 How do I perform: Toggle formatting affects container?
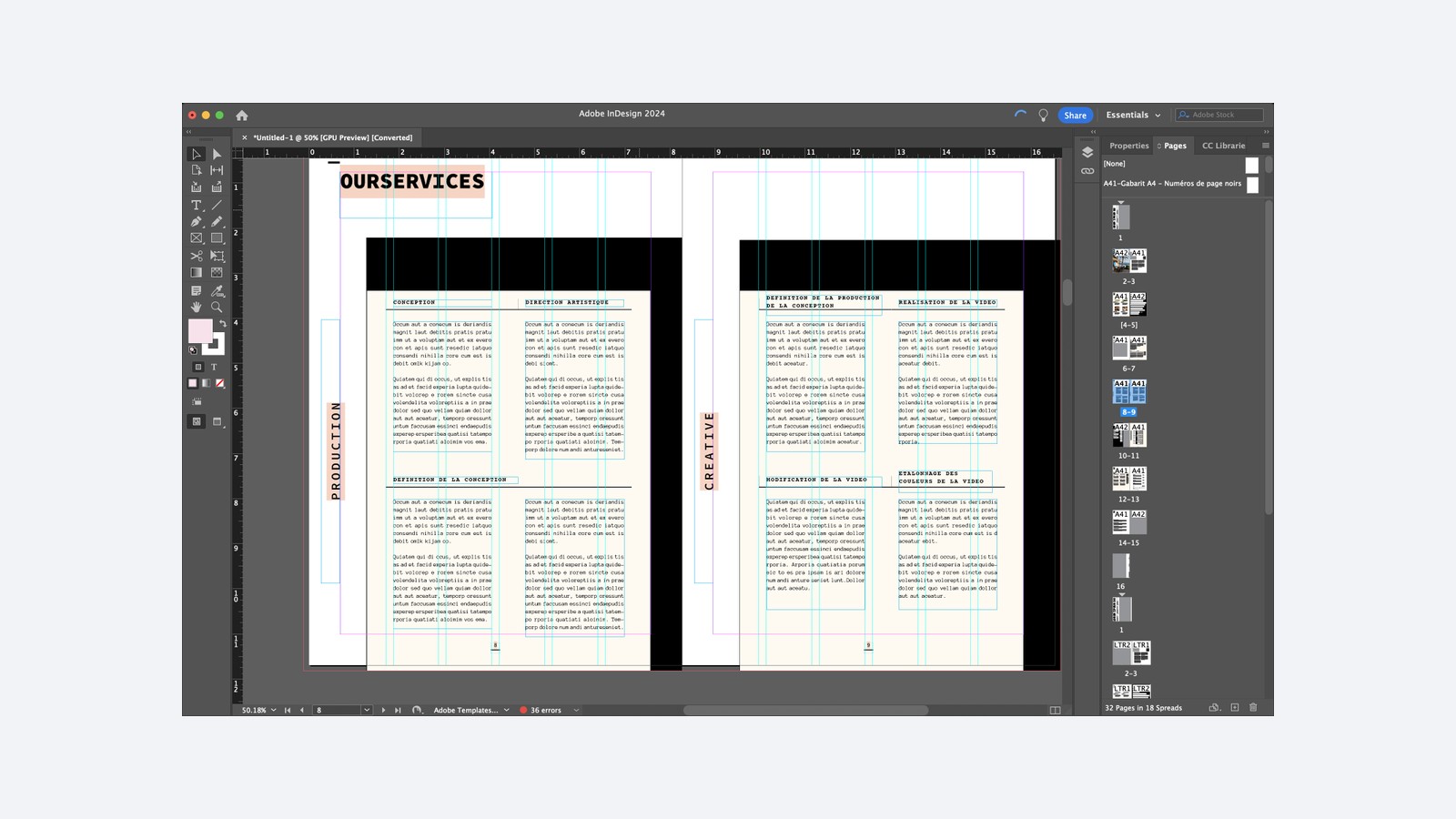point(197,367)
